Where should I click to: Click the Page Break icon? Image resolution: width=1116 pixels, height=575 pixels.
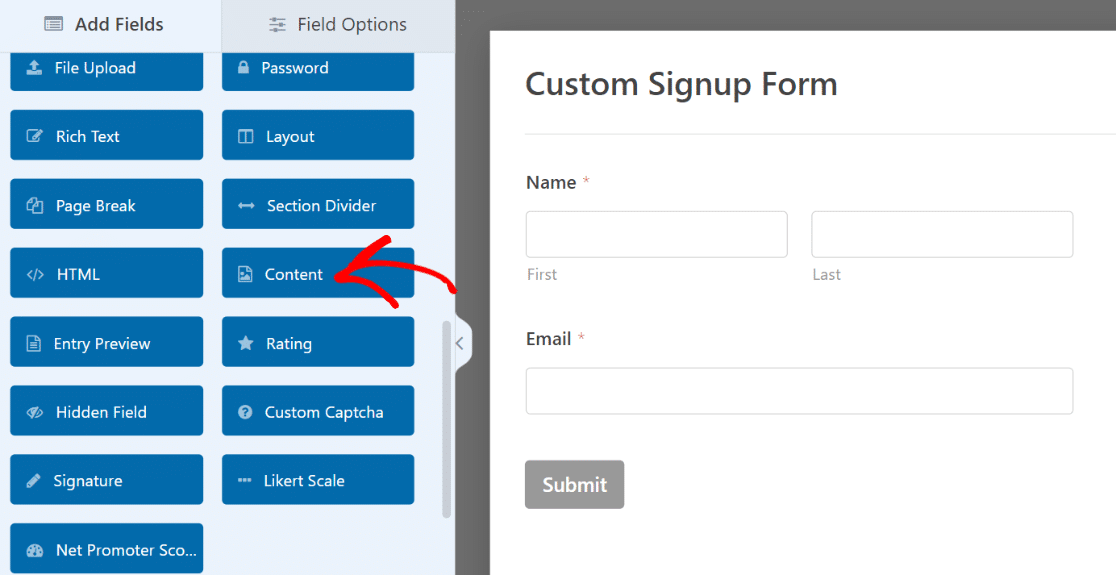tap(35, 206)
